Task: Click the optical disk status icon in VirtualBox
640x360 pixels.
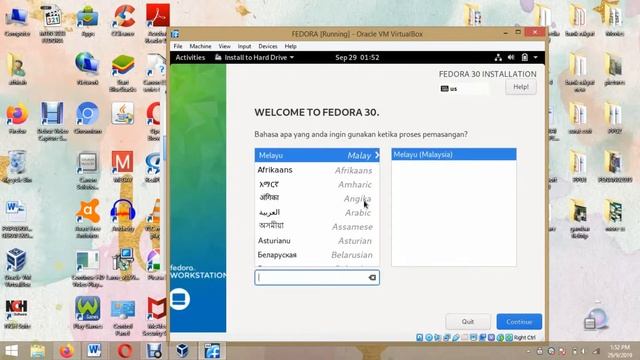Action: (x=429, y=337)
